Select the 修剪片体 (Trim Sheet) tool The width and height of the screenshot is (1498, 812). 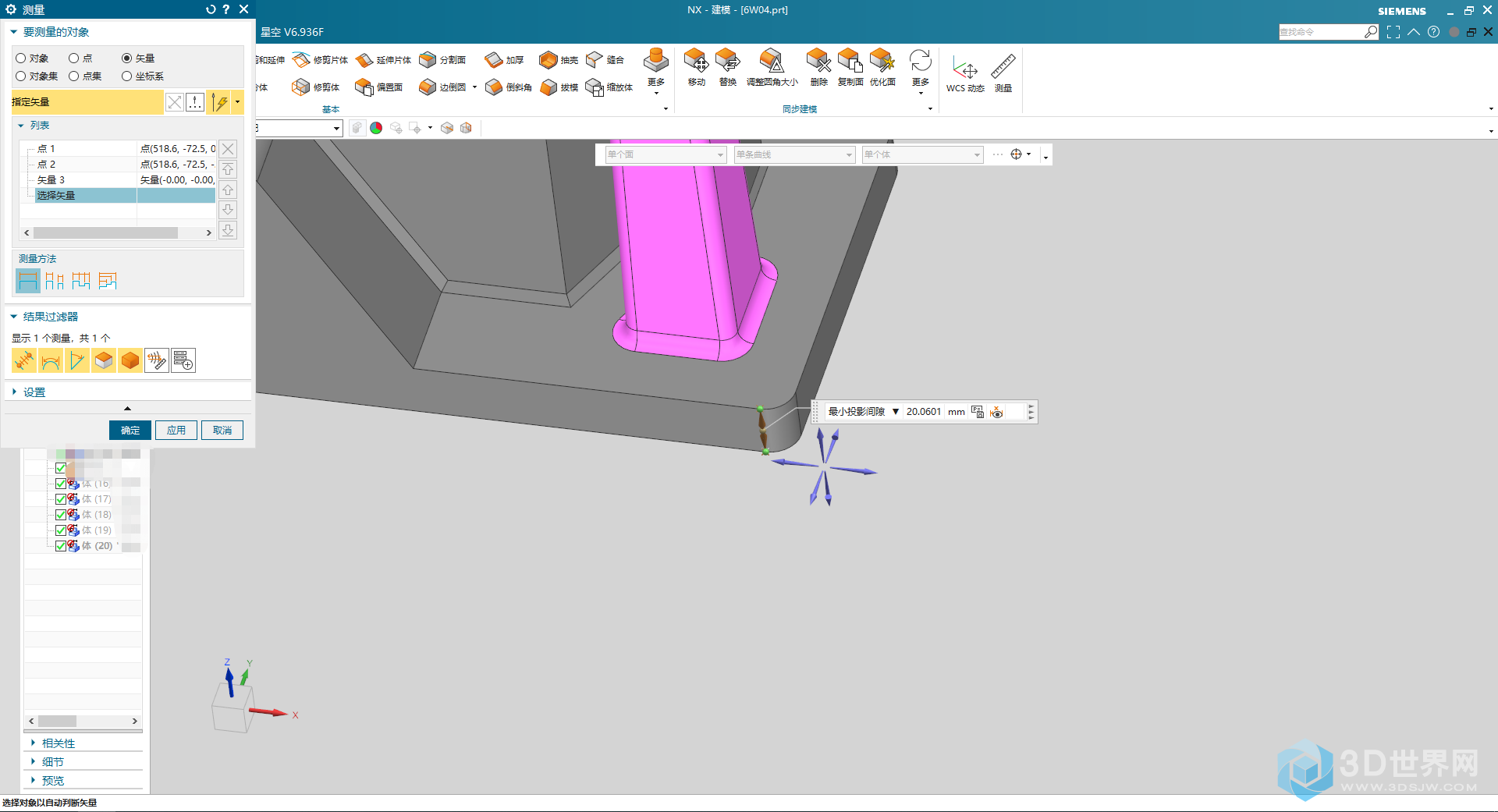pyautogui.click(x=320, y=60)
